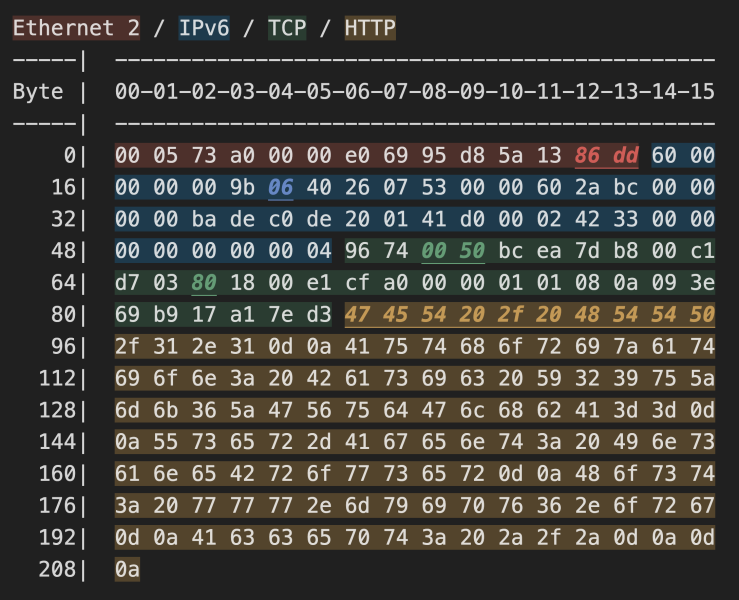The image size is (739, 600).
Task: Click byte ba in row 32
Action: (x=204, y=219)
